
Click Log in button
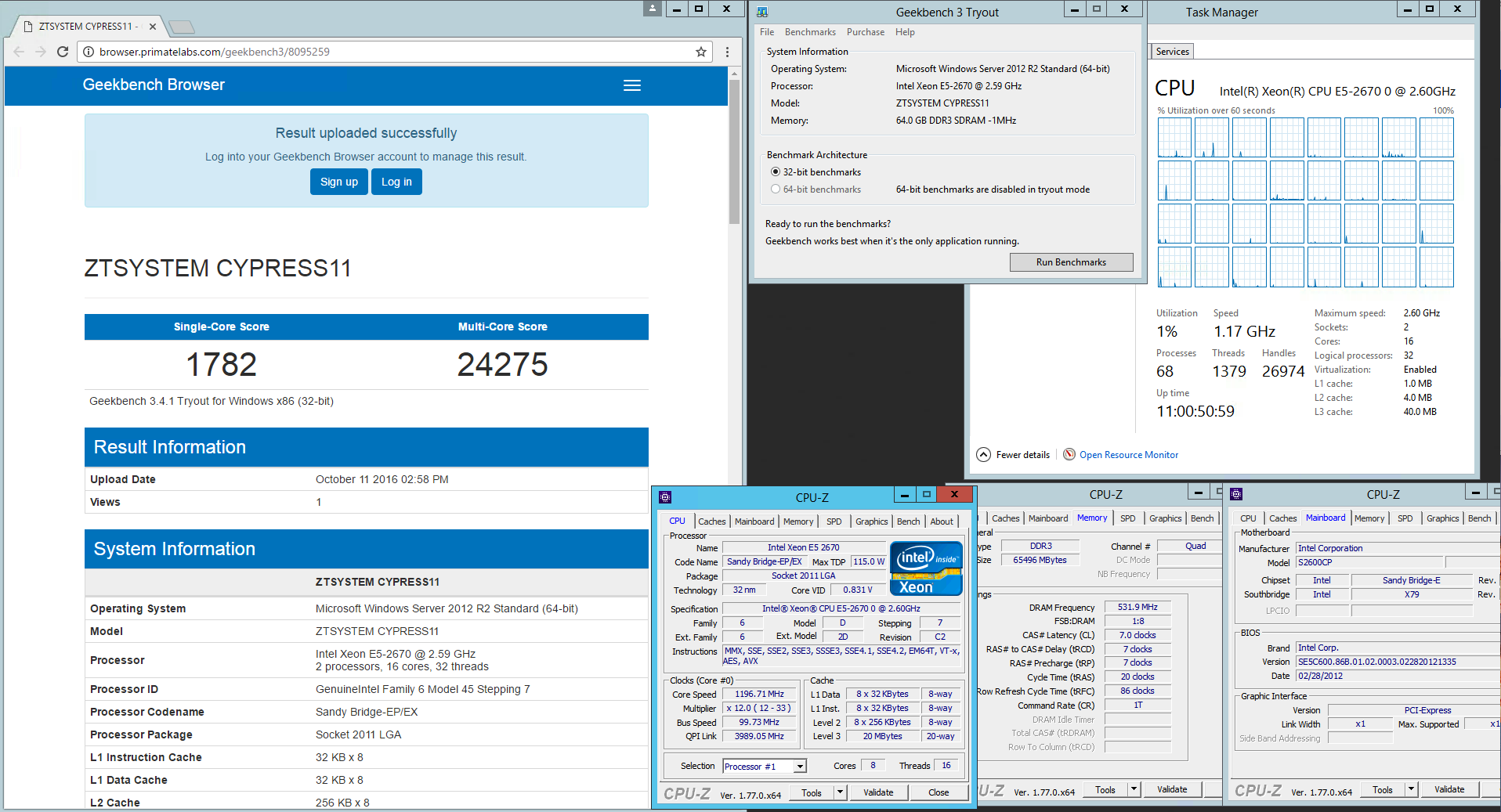tap(396, 182)
